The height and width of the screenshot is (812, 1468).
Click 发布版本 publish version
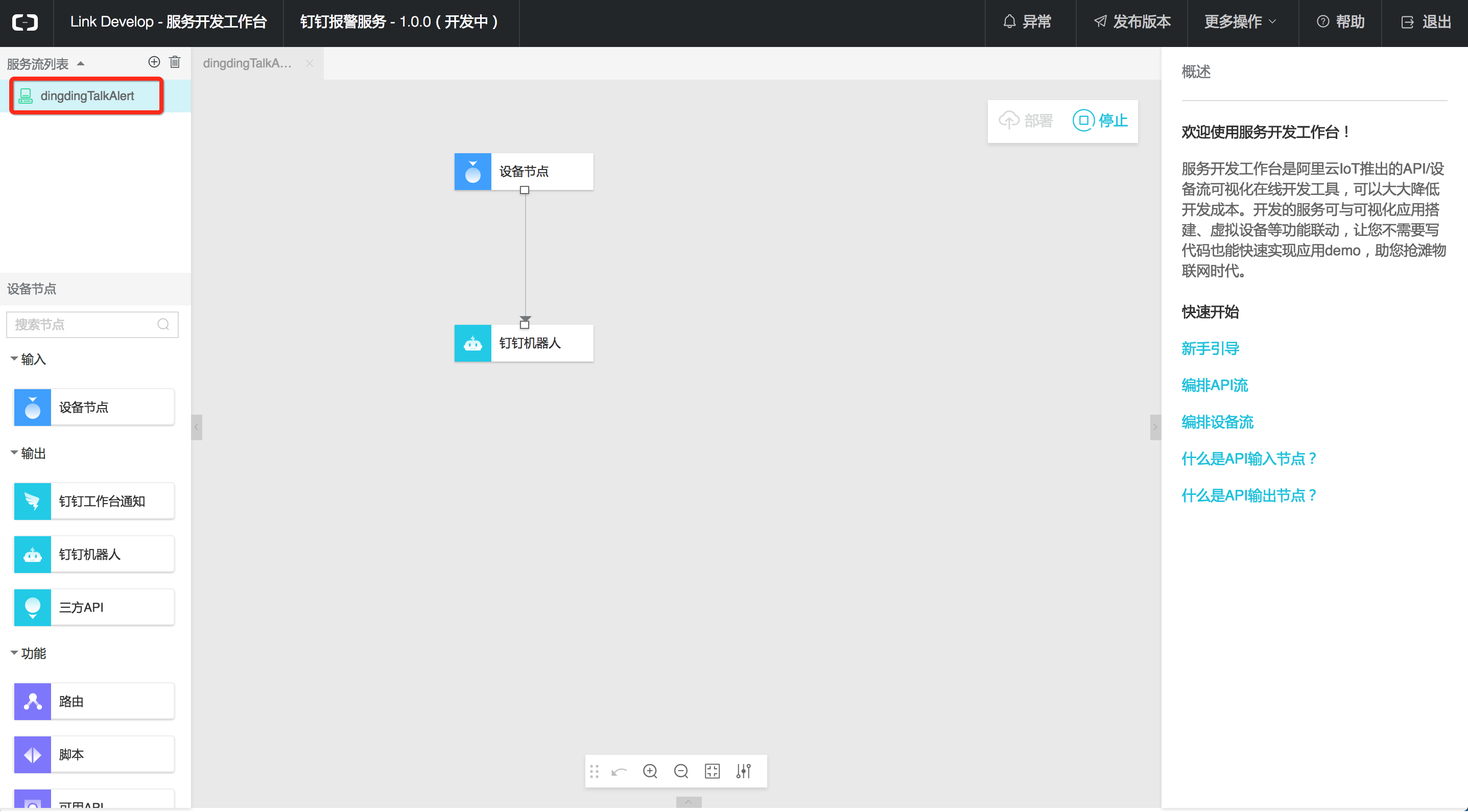(x=1132, y=22)
